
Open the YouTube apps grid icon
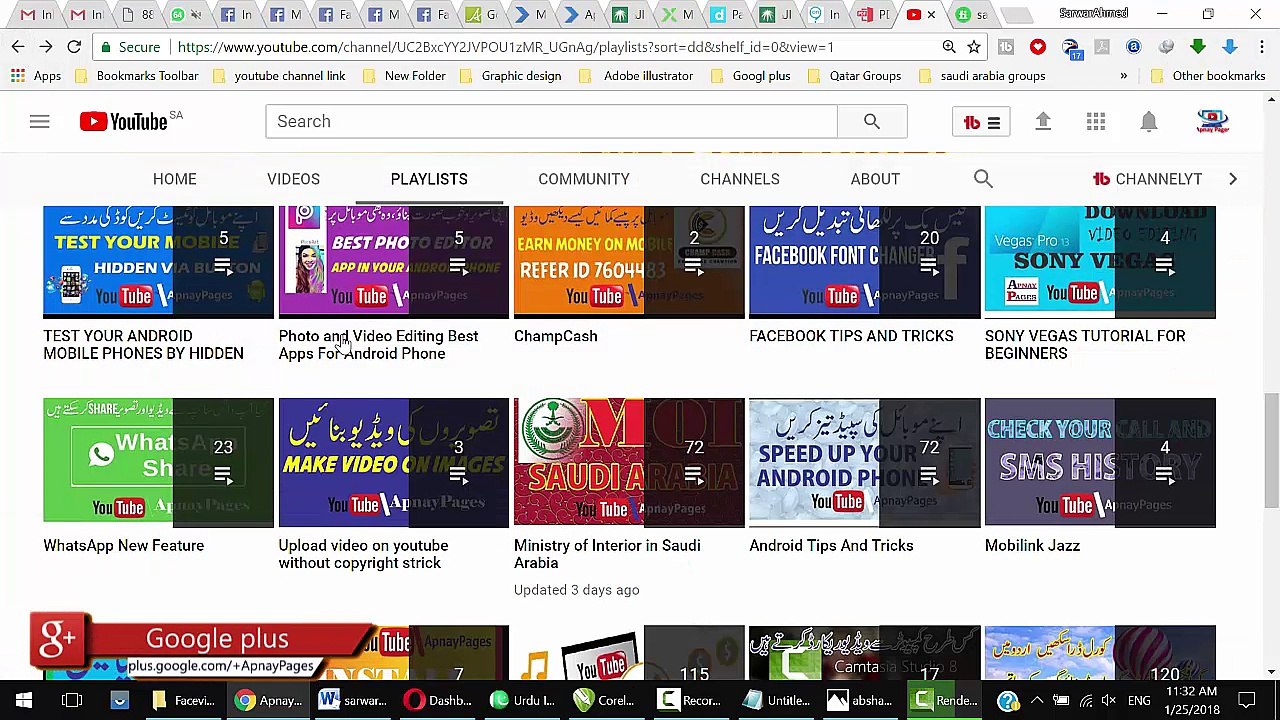1096,121
